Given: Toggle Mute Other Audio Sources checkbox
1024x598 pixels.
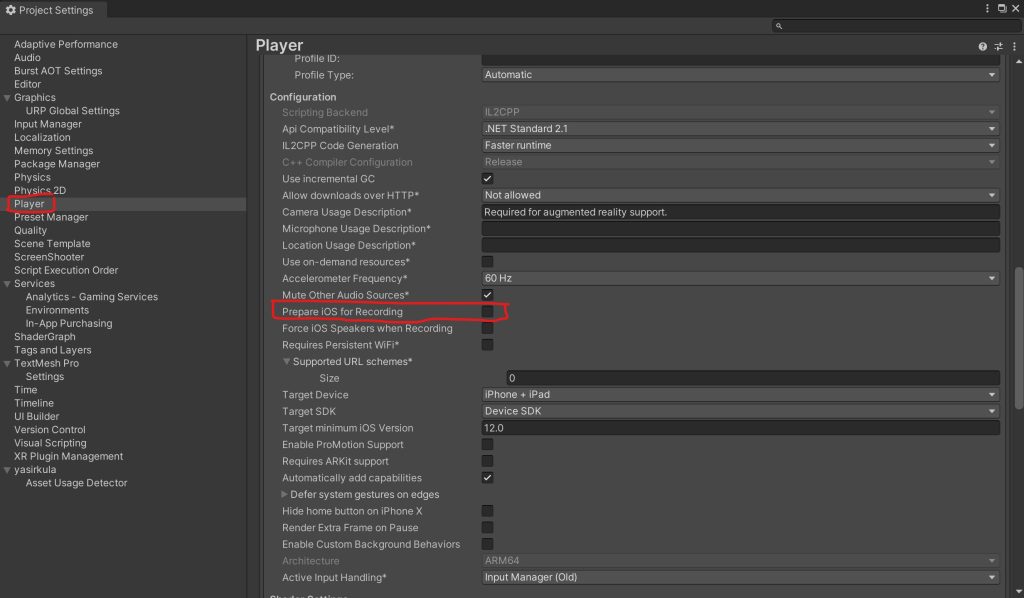Looking at the screenshot, I should click(x=487, y=295).
